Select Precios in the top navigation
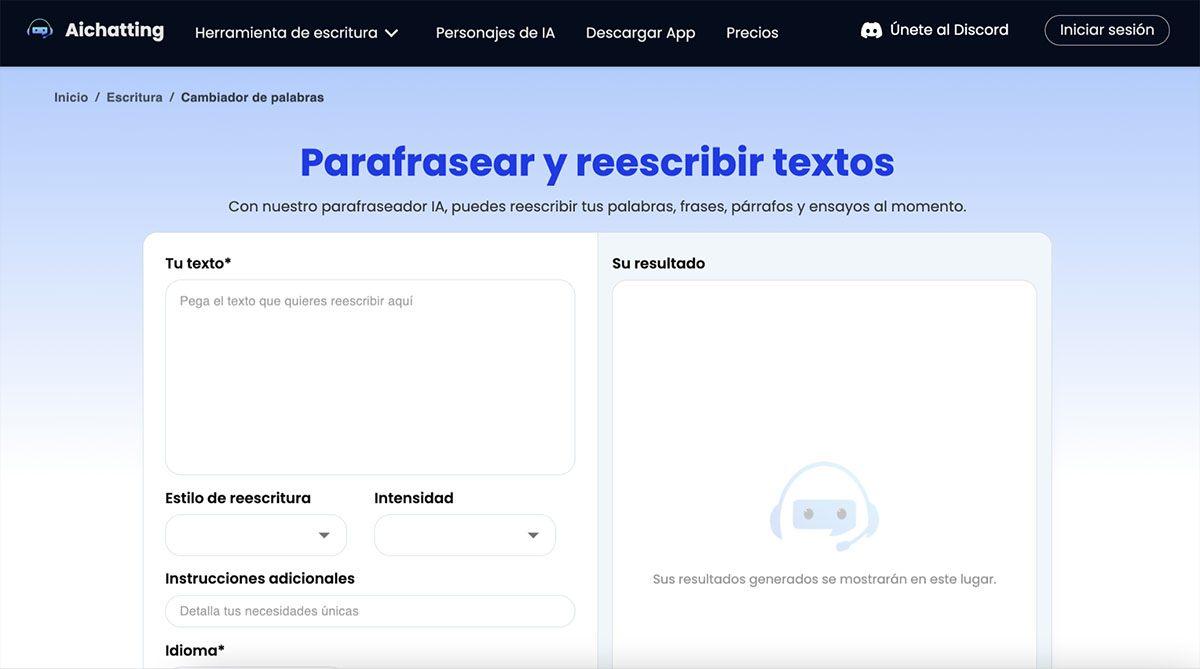Viewport: 1200px width, 669px height. [x=752, y=33]
